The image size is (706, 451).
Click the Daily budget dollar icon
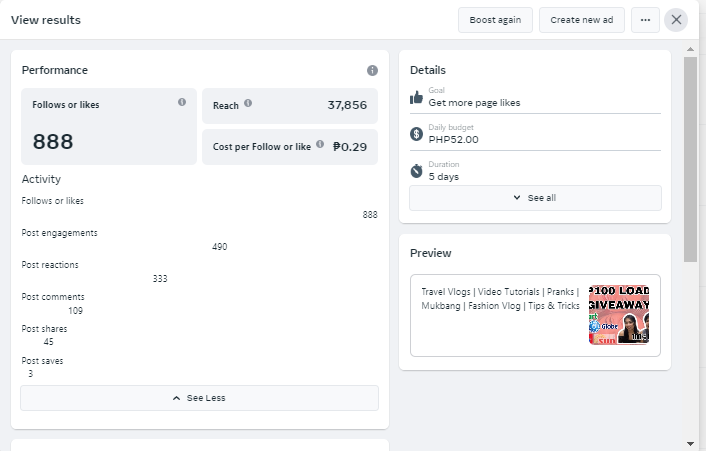tap(417, 134)
